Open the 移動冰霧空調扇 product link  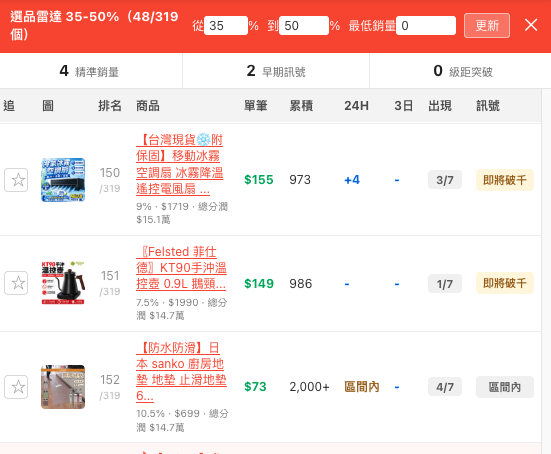point(180,164)
